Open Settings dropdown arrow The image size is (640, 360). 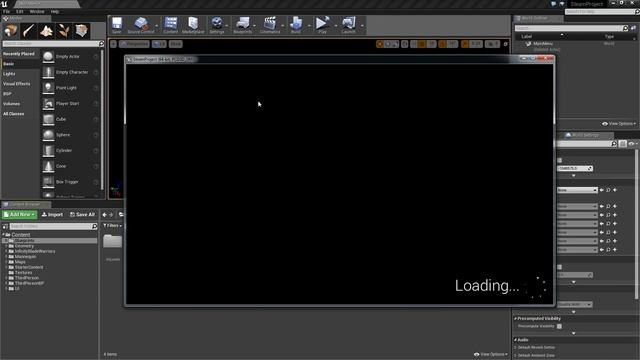(227, 26)
